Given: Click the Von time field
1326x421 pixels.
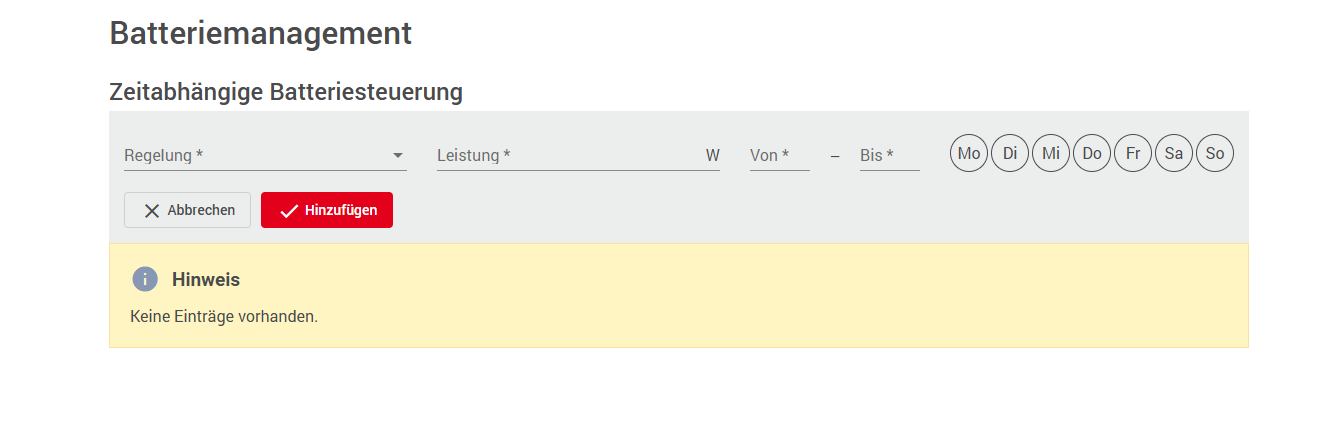Looking at the screenshot, I should pyautogui.click(x=779, y=155).
